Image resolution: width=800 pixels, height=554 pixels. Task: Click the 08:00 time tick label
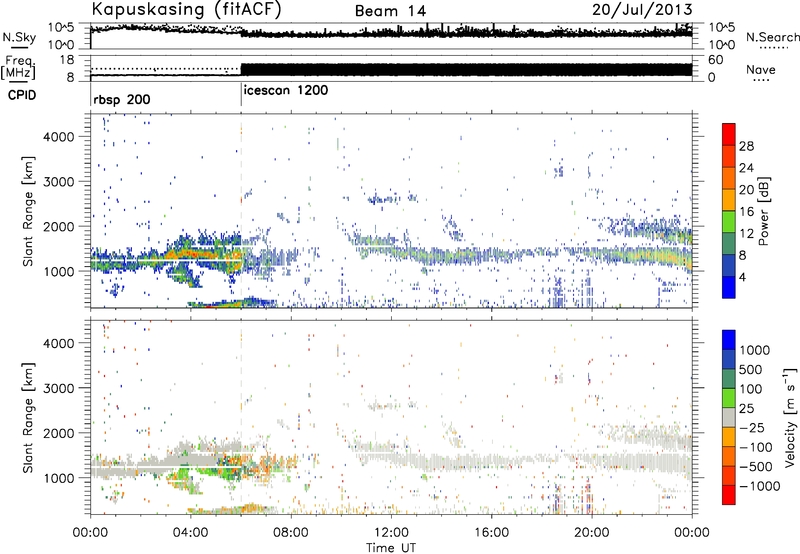(x=291, y=533)
